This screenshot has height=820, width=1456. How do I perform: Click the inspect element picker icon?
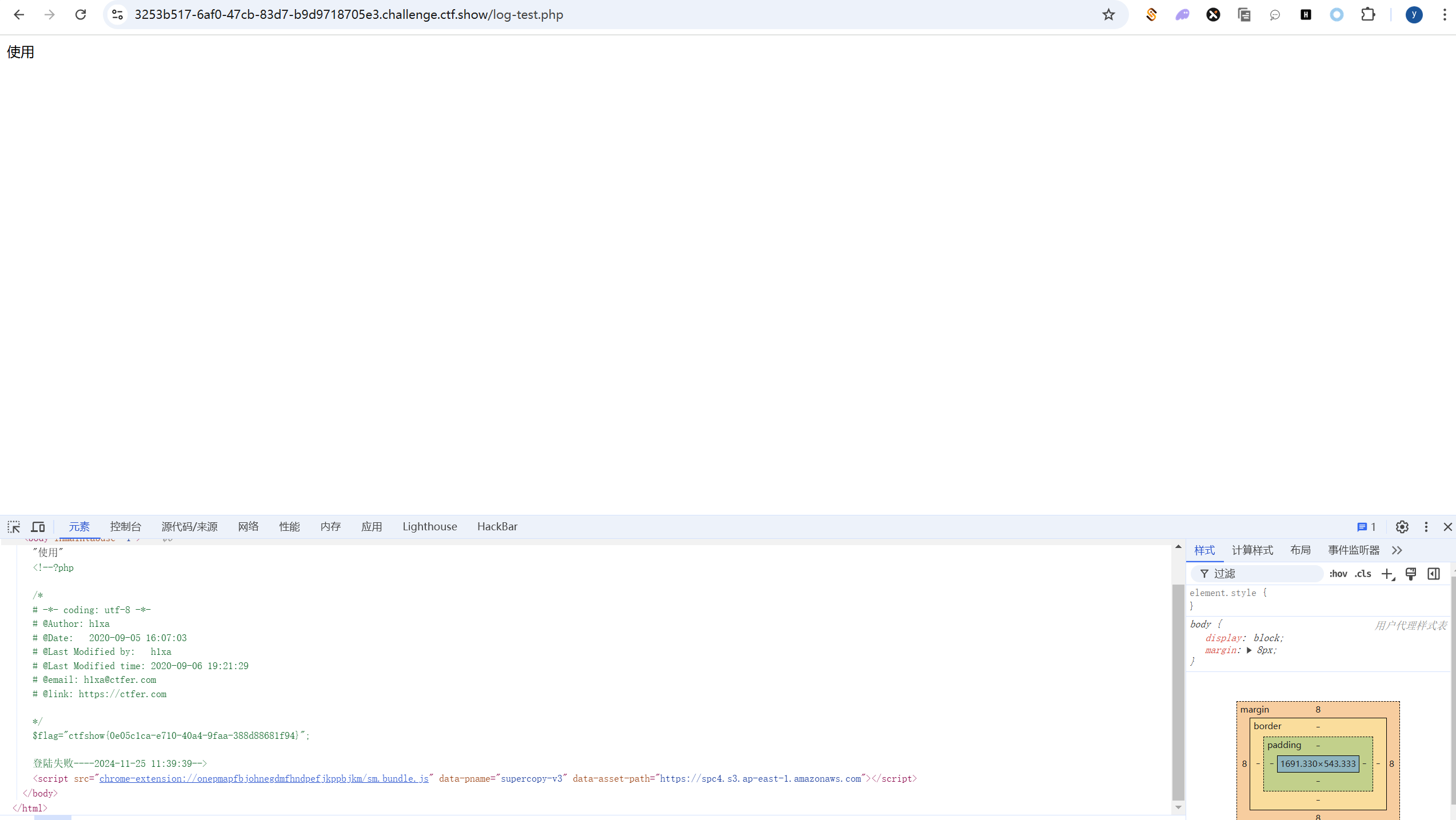pyautogui.click(x=14, y=527)
